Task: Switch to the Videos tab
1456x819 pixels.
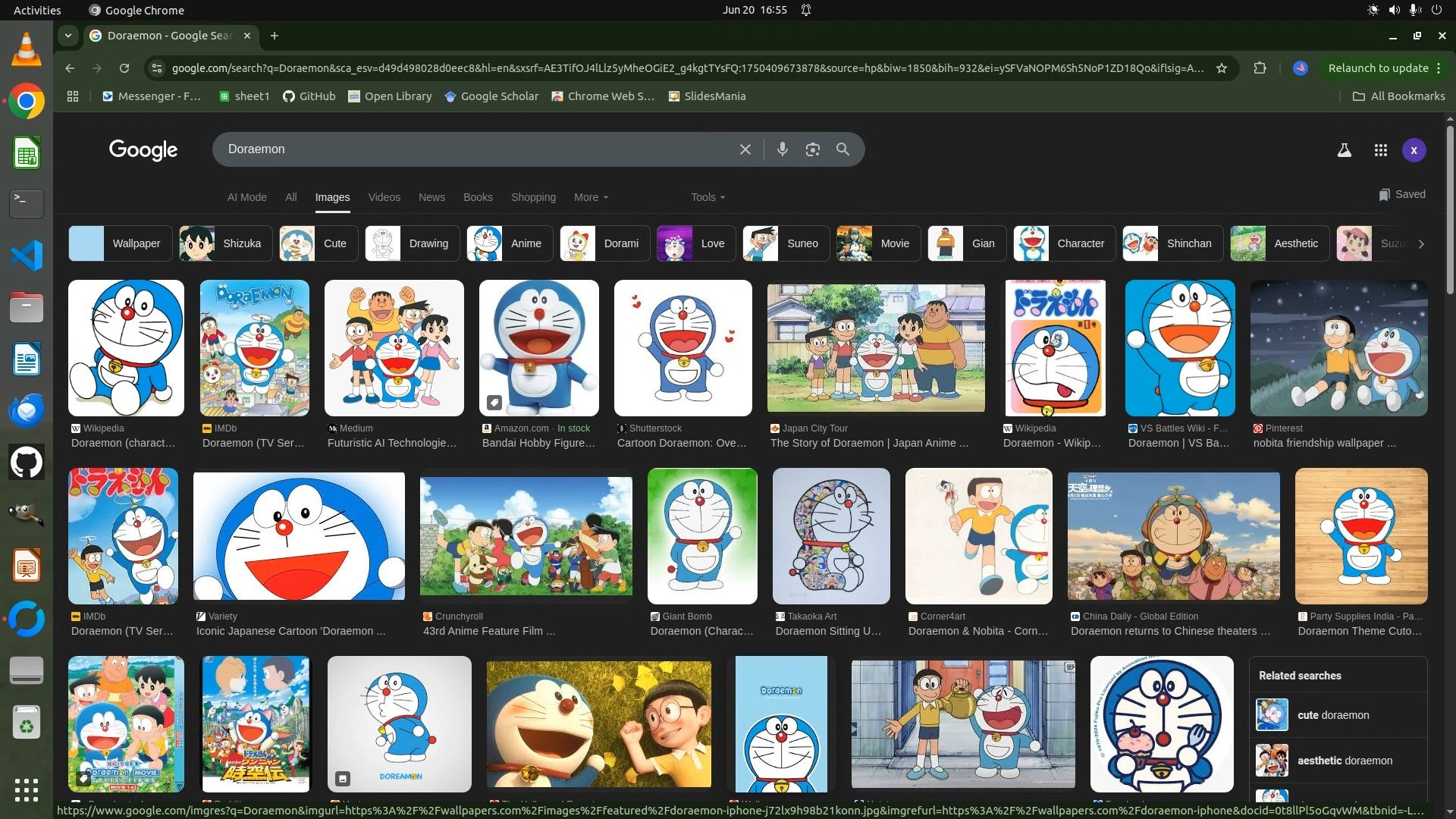Action: (x=384, y=197)
